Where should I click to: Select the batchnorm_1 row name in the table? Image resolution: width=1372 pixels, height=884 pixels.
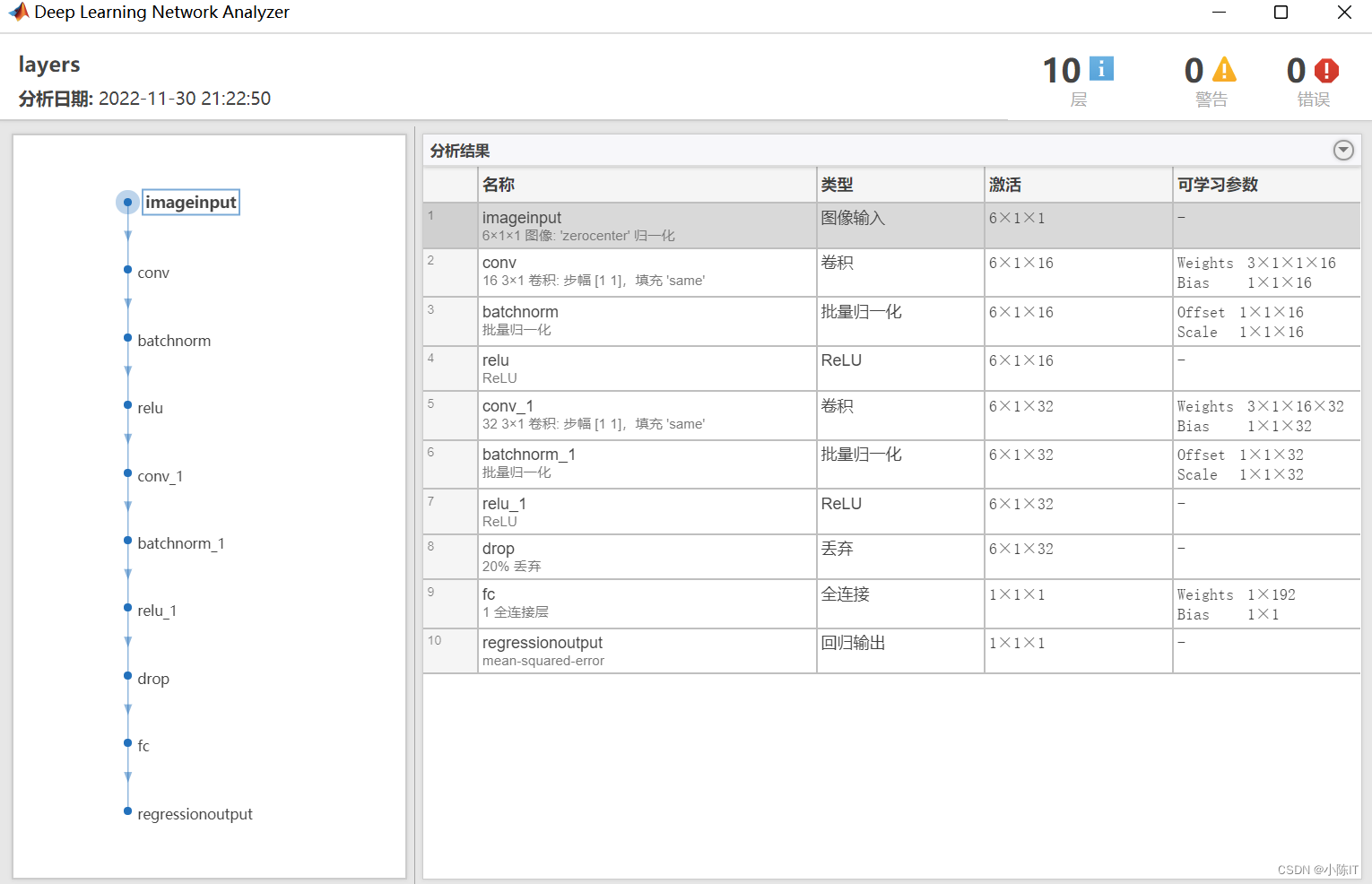(x=529, y=455)
